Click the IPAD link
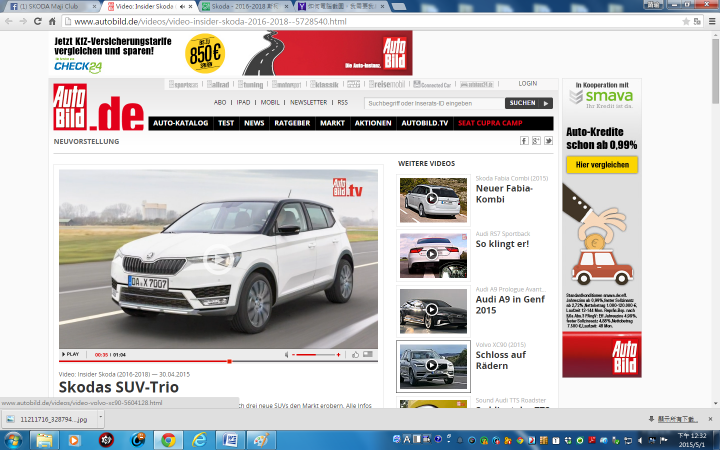This screenshot has height=450, width=720. click(x=243, y=102)
